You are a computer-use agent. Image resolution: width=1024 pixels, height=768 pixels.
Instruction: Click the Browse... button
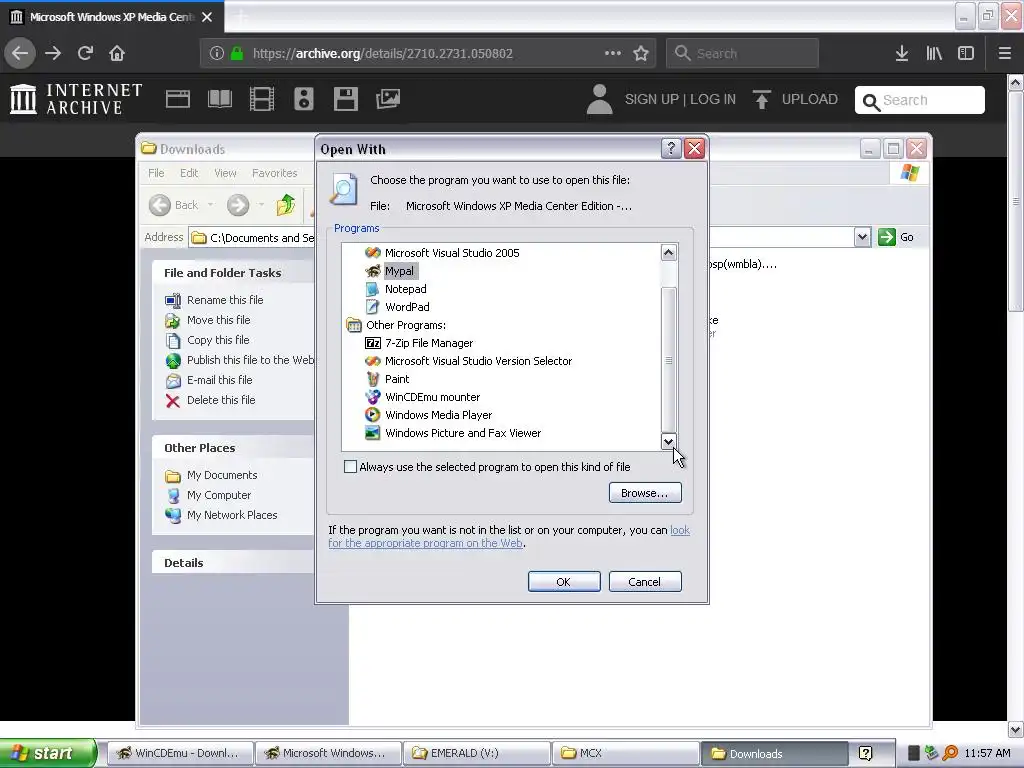(x=645, y=493)
